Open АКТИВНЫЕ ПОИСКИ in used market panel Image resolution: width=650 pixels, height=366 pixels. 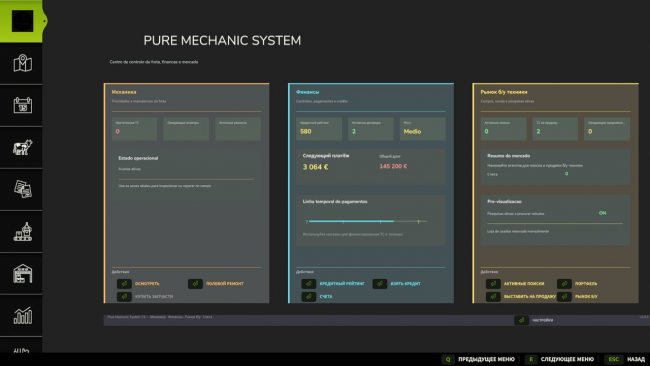[524, 284]
